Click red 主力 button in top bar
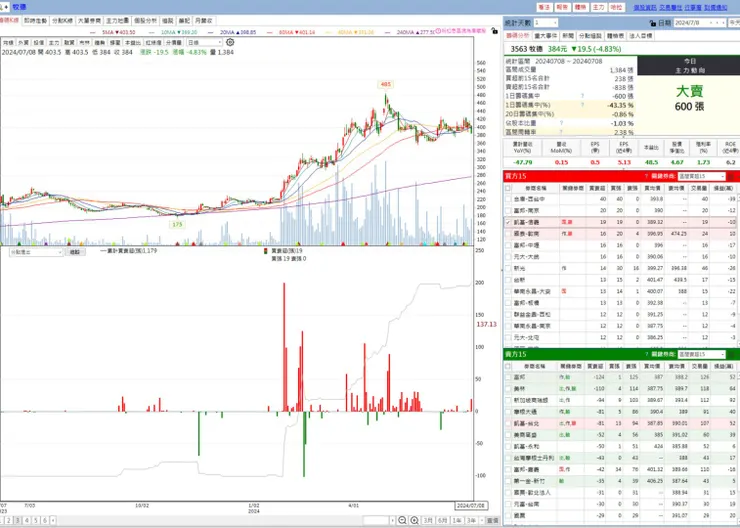Image resolution: width=740 pixels, height=528 pixels. [x=598, y=8]
